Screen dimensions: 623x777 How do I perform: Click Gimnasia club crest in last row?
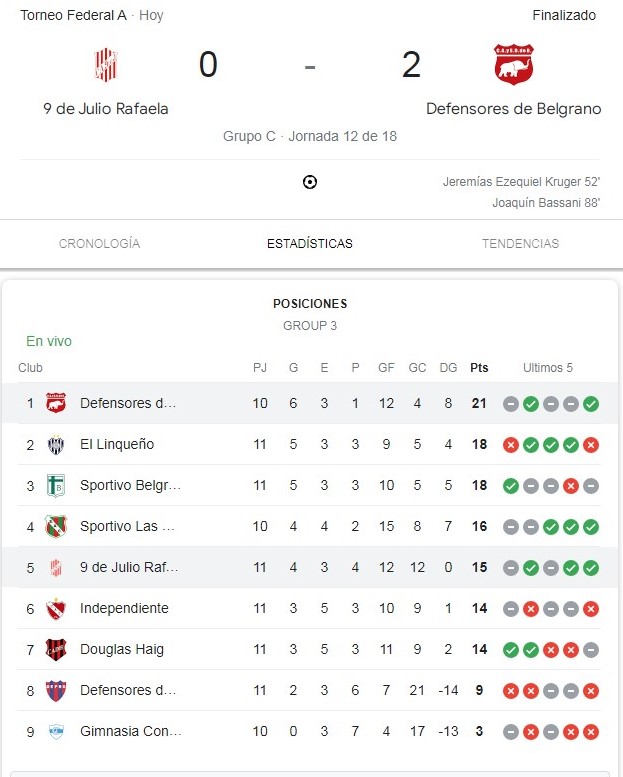[x=56, y=732]
